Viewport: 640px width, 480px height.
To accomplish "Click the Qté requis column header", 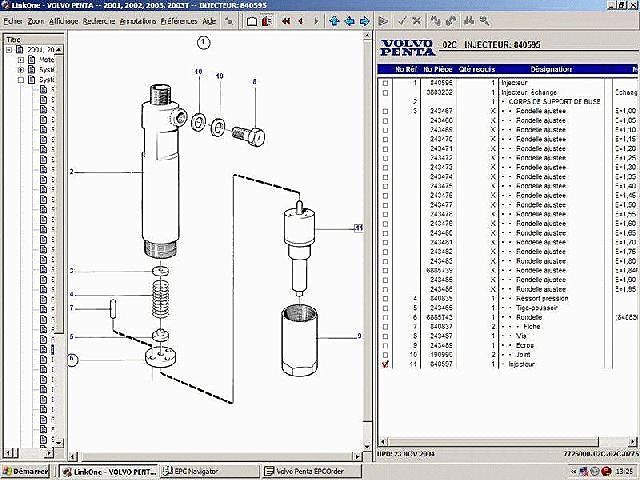I will click(x=477, y=69).
